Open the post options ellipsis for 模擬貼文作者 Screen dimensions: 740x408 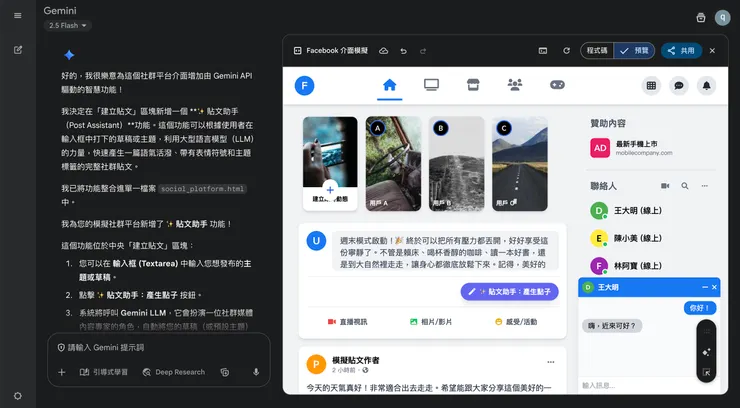[x=551, y=362]
